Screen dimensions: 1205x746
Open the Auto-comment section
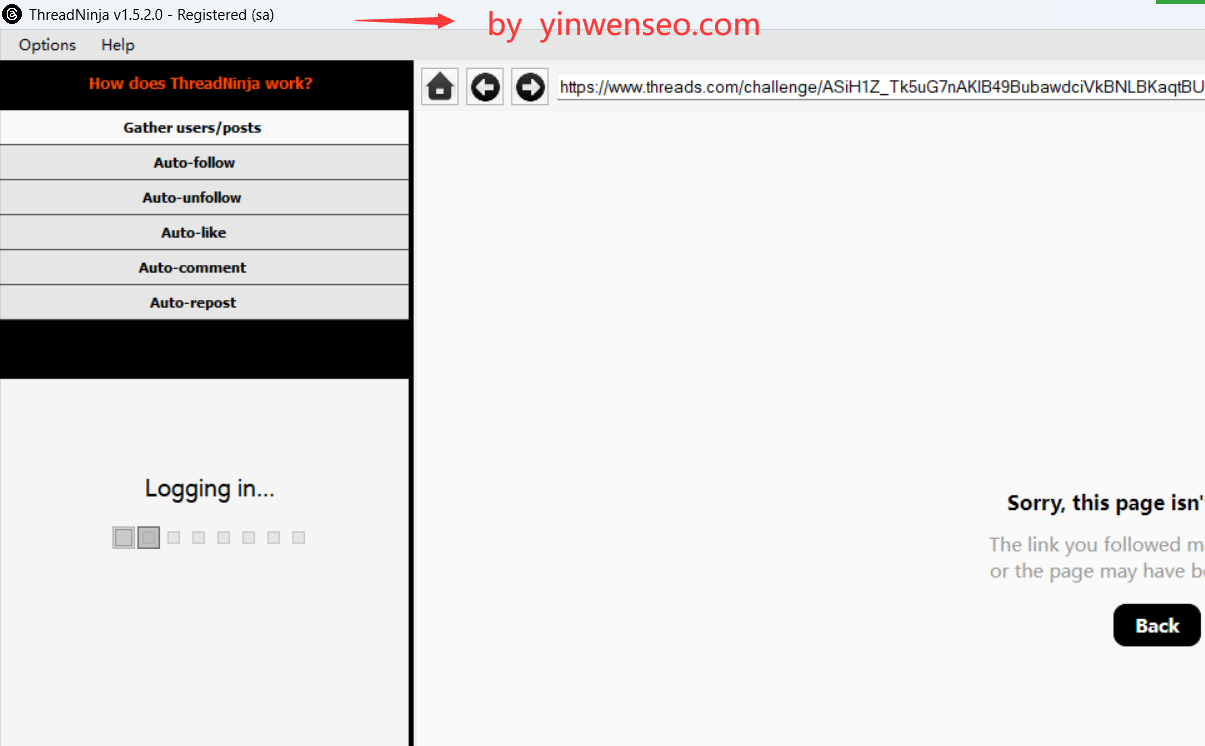point(204,267)
